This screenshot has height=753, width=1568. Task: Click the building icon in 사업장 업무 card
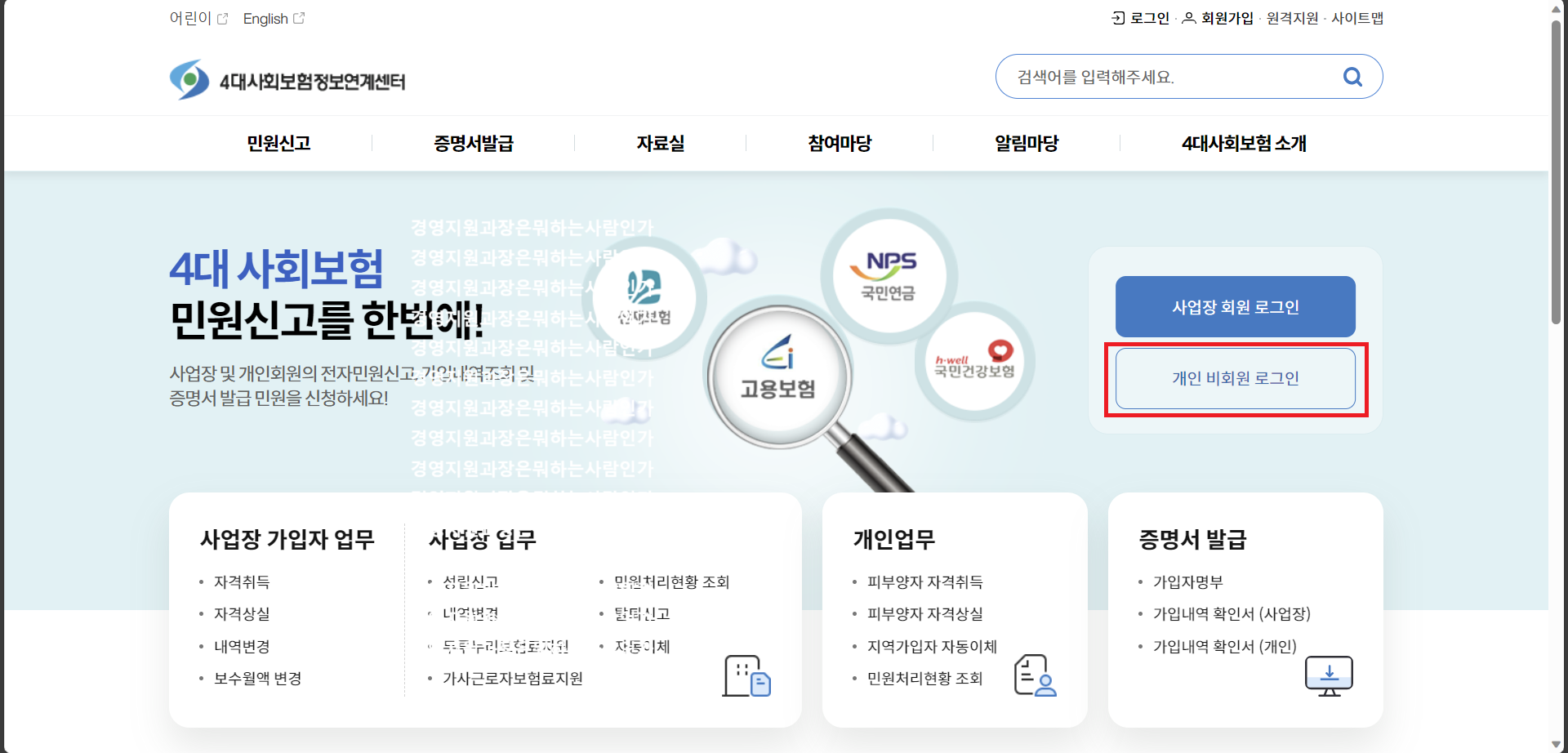click(x=746, y=675)
